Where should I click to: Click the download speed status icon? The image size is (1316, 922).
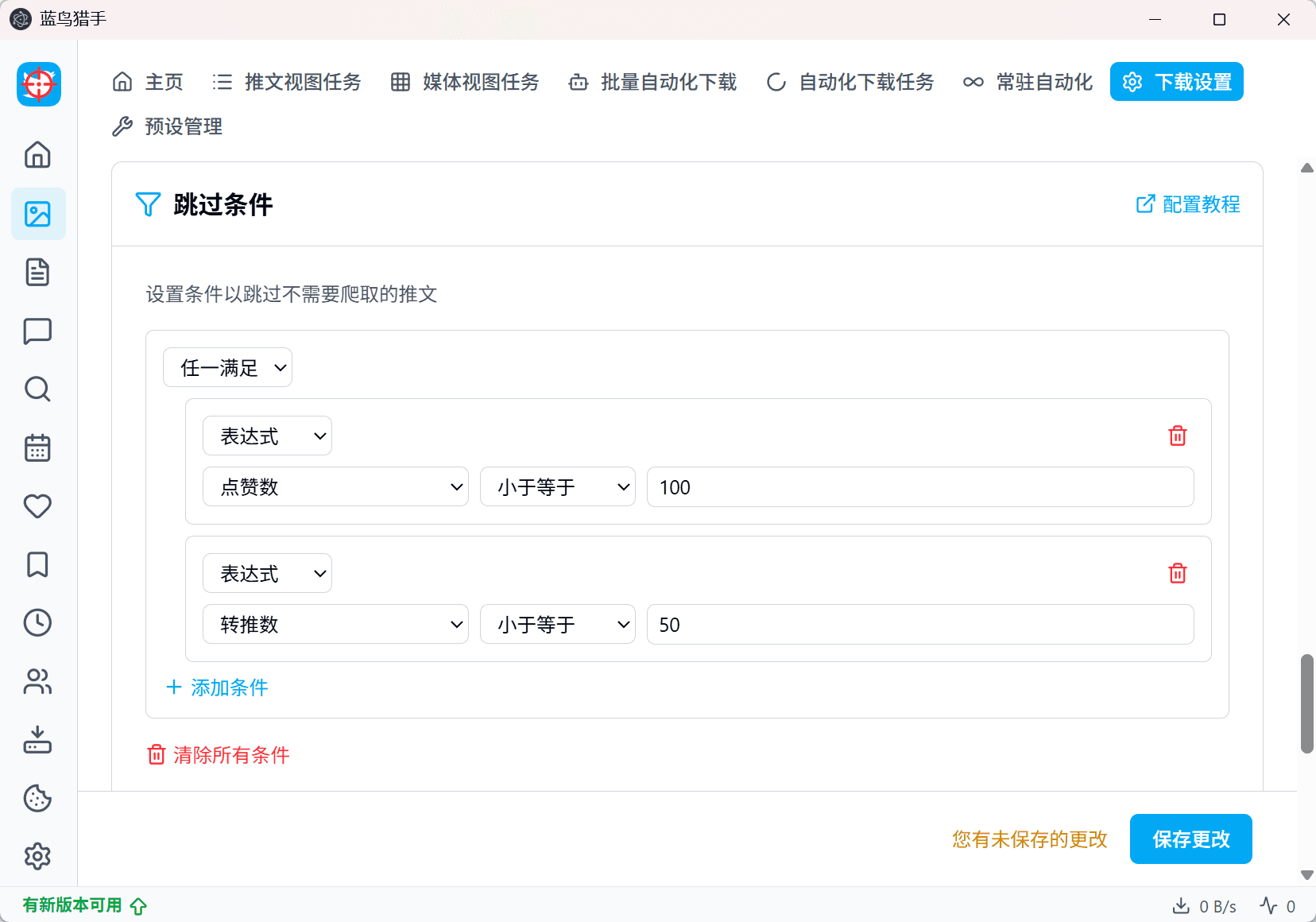click(1182, 906)
